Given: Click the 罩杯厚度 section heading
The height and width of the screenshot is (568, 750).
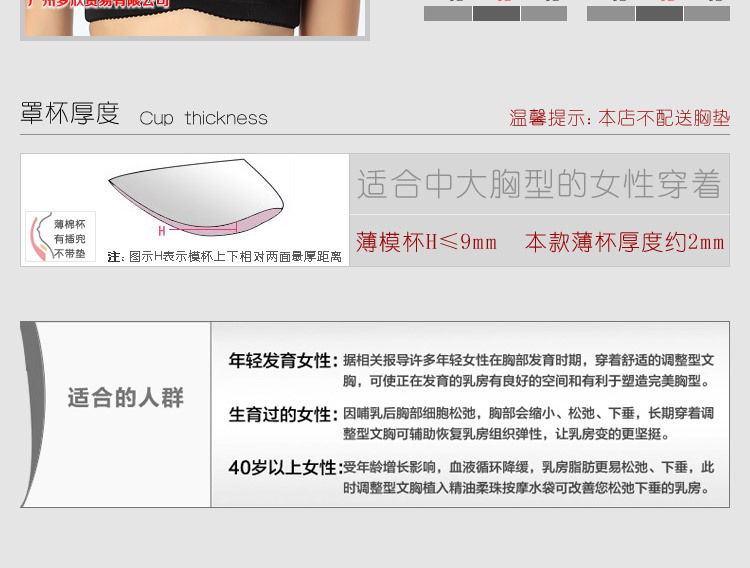Looking at the screenshot, I should pyautogui.click(x=70, y=113).
